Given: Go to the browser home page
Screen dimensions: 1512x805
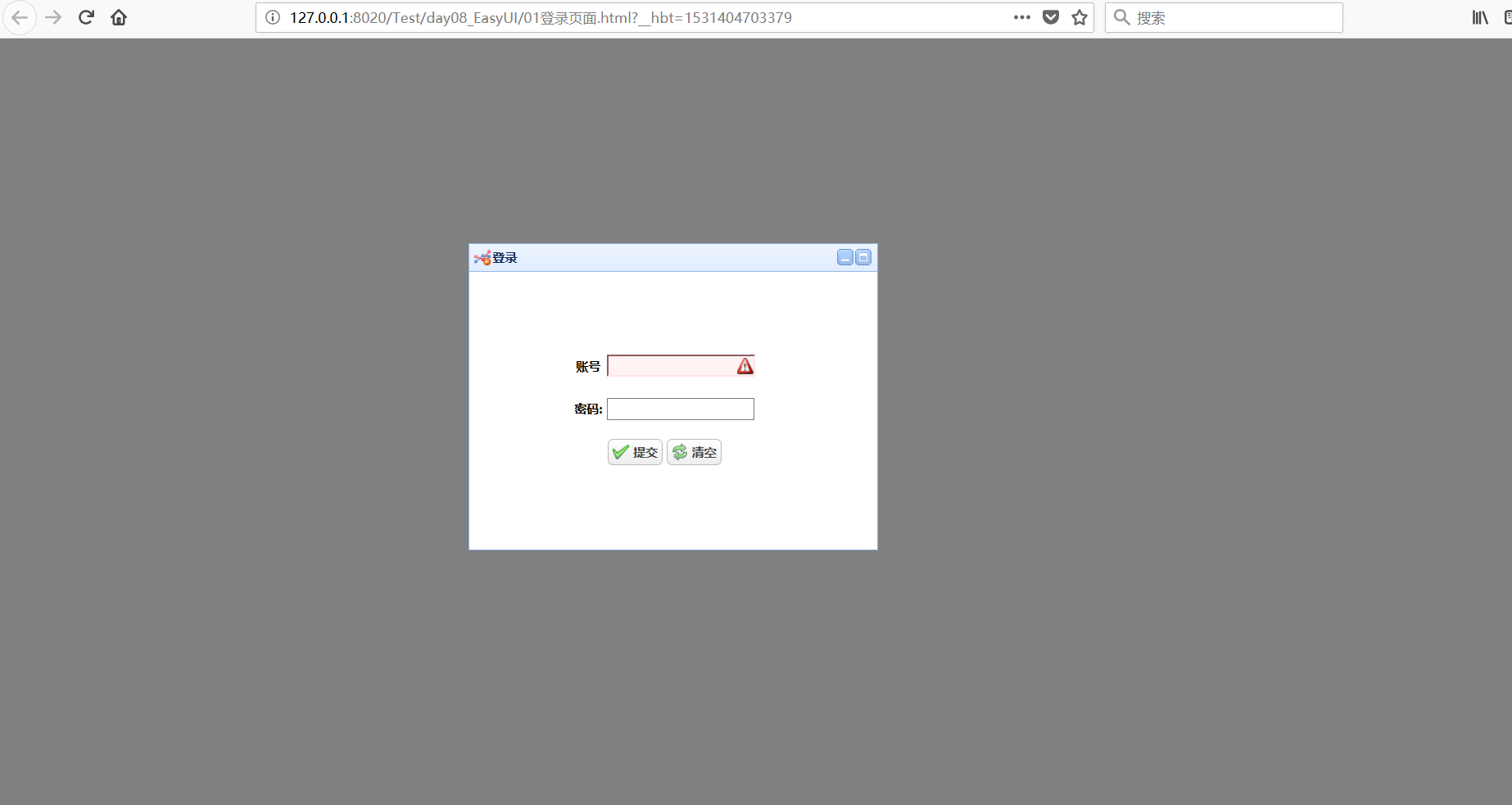Looking at the screenshot, I should 119,17.
